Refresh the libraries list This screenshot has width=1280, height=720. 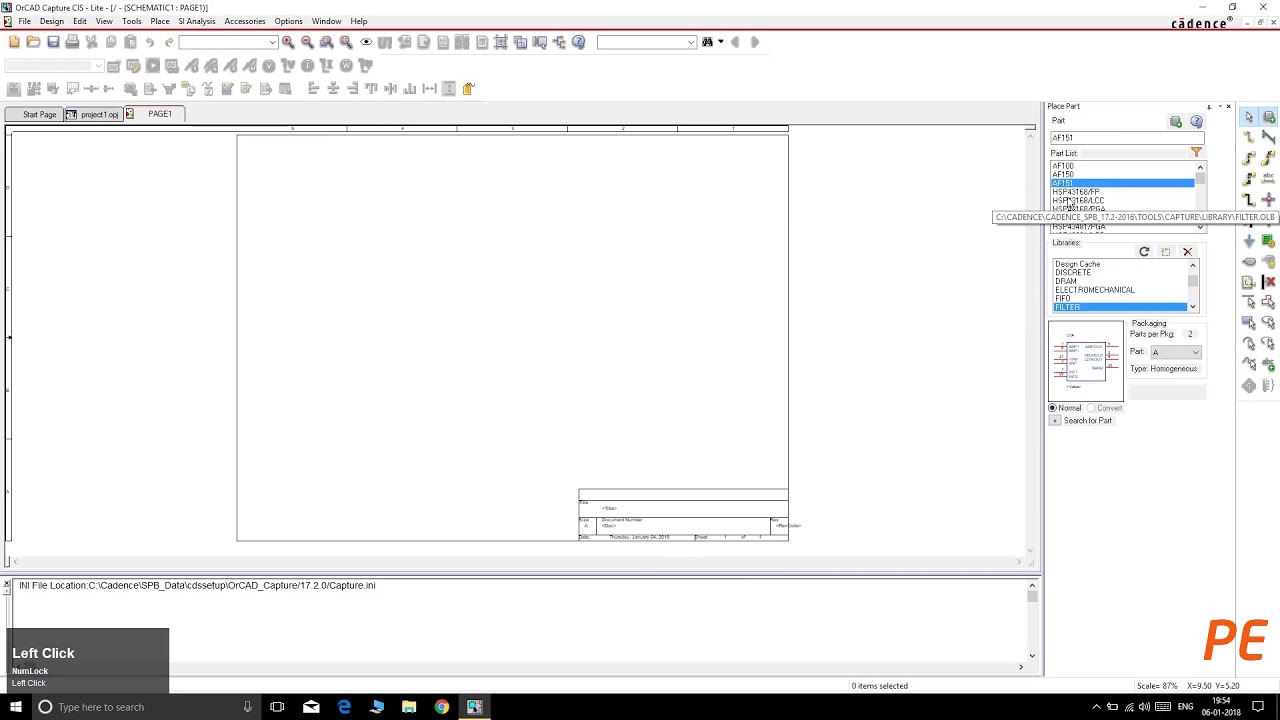click(1144, 251)
